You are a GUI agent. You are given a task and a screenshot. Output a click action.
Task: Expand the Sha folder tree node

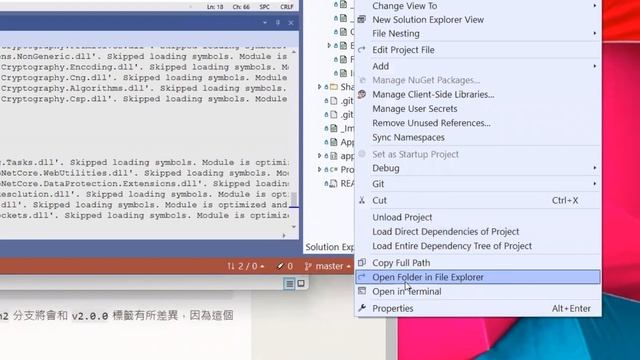pos(320,87)
